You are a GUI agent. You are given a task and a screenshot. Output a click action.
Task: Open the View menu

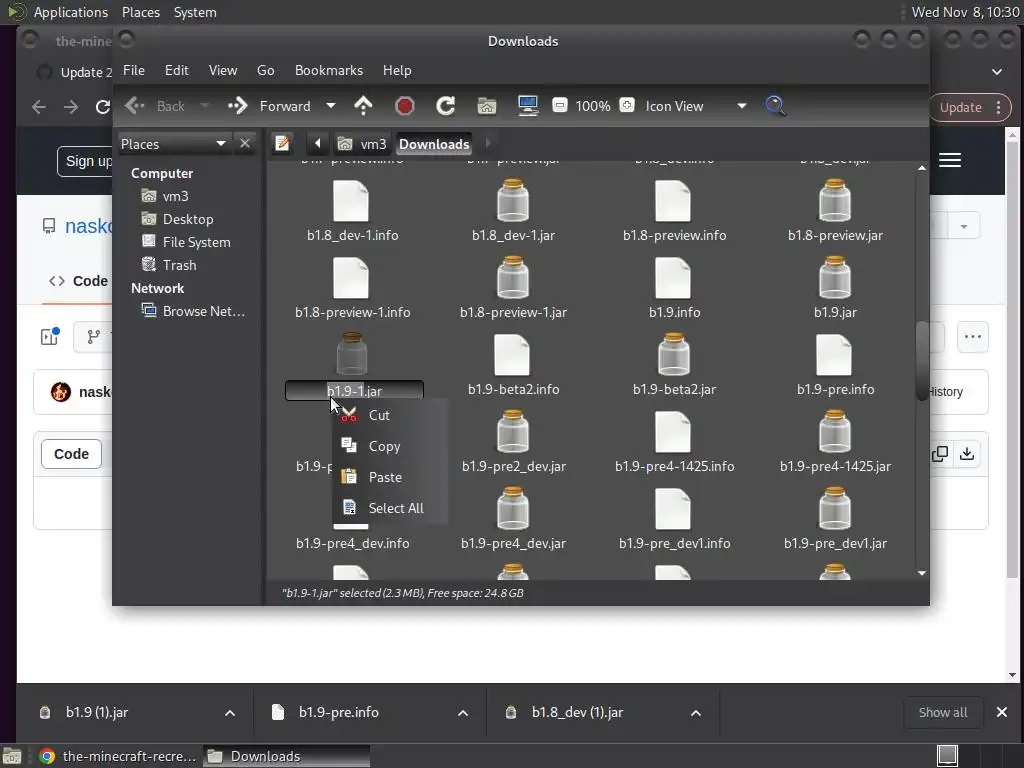click(223, 71)
